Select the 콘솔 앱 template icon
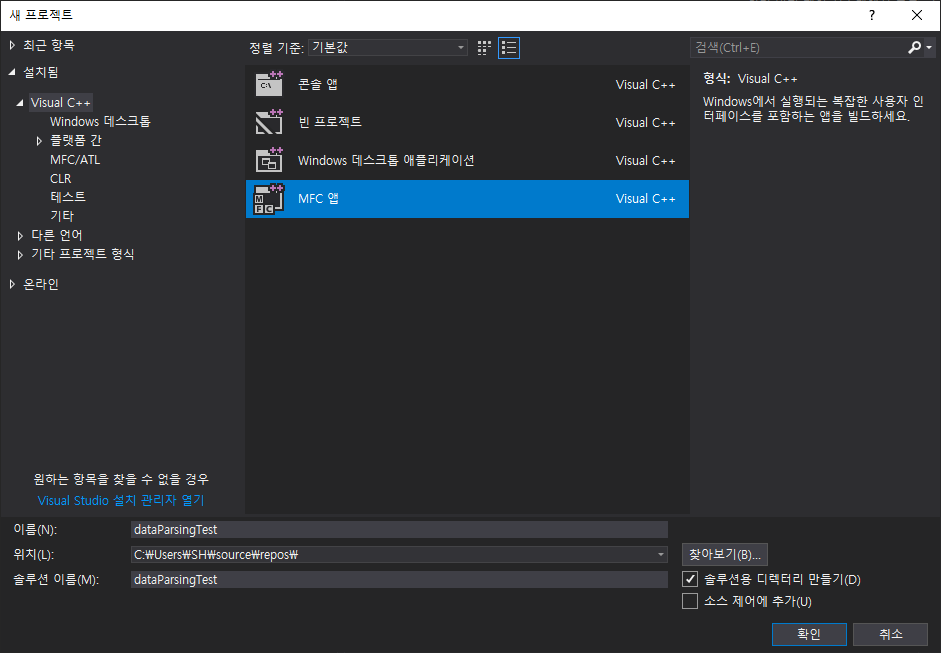941x653 pixels. (x=269, y=84)
